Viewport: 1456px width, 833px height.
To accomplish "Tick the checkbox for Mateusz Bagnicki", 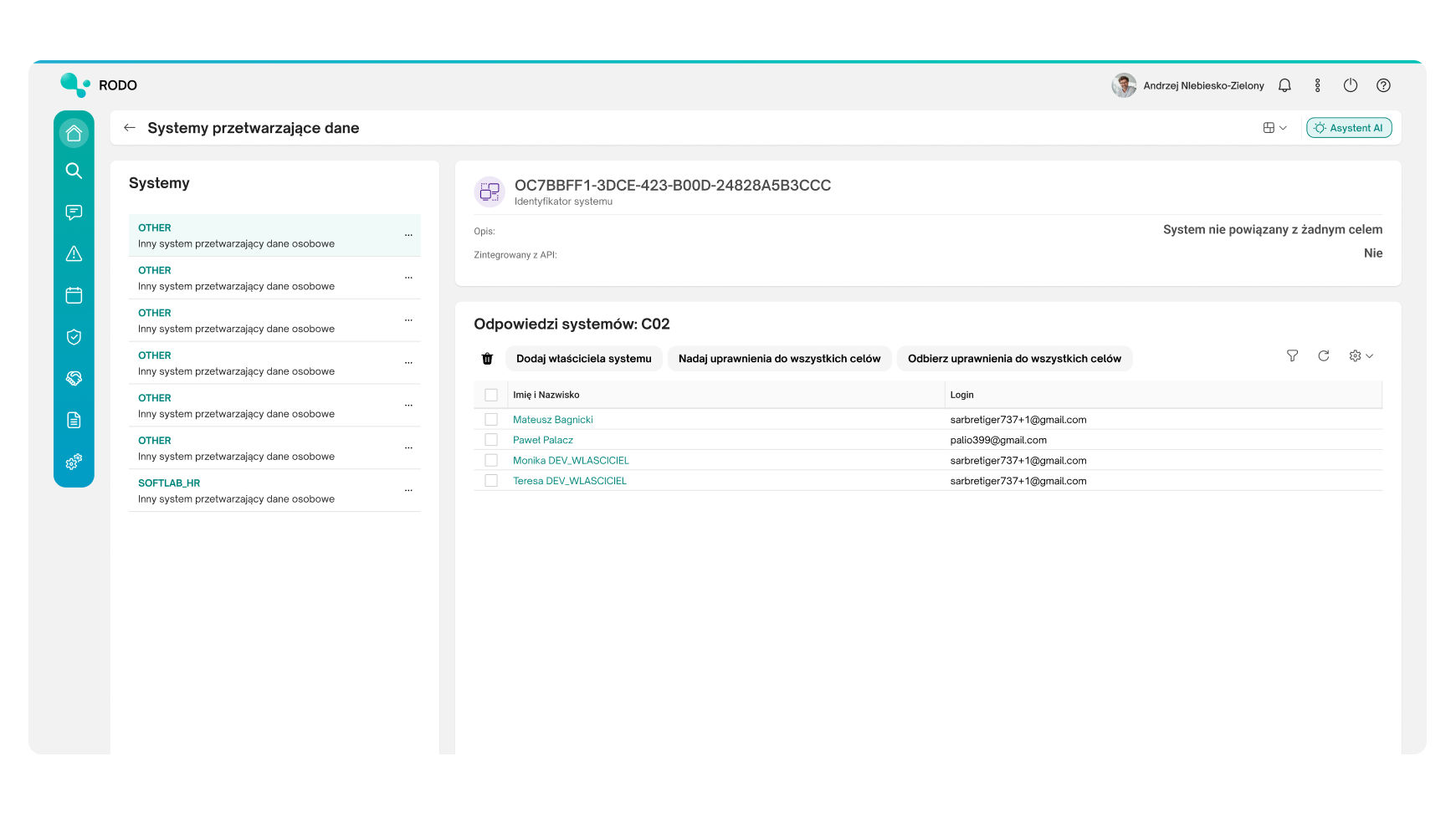I will [x=491, y=420].
